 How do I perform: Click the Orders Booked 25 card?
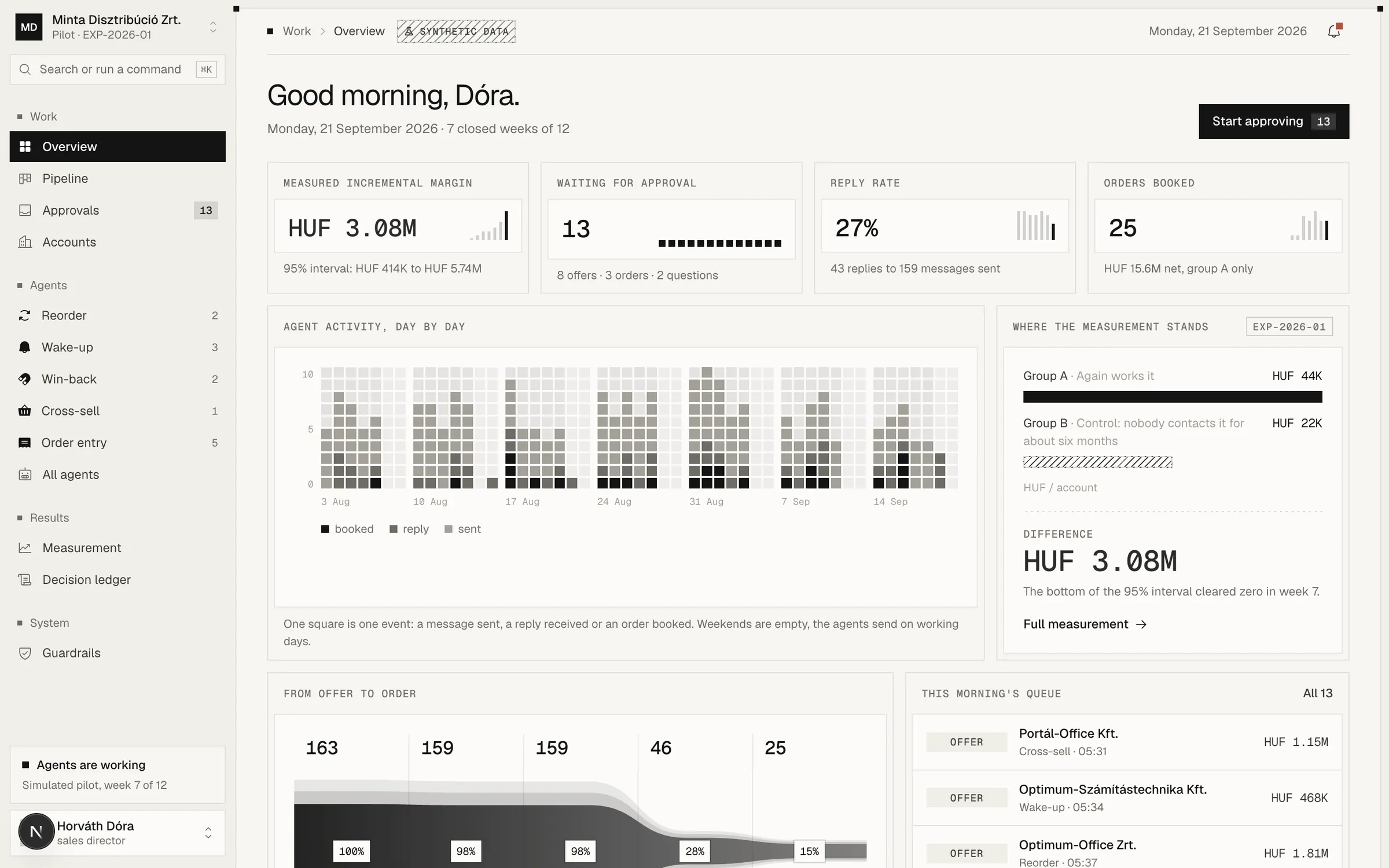[1218, 228]
